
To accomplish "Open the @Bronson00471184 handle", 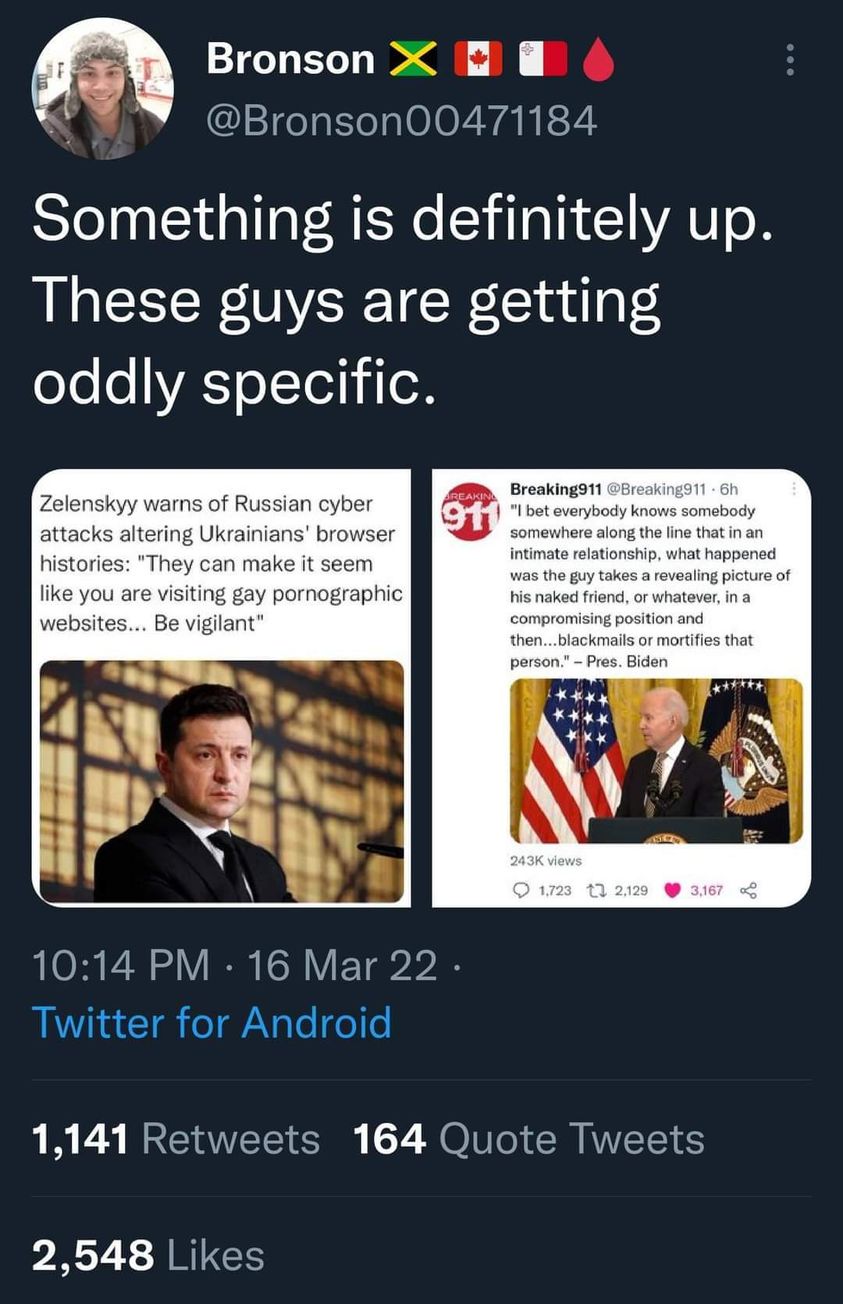I will click(401, 121).
